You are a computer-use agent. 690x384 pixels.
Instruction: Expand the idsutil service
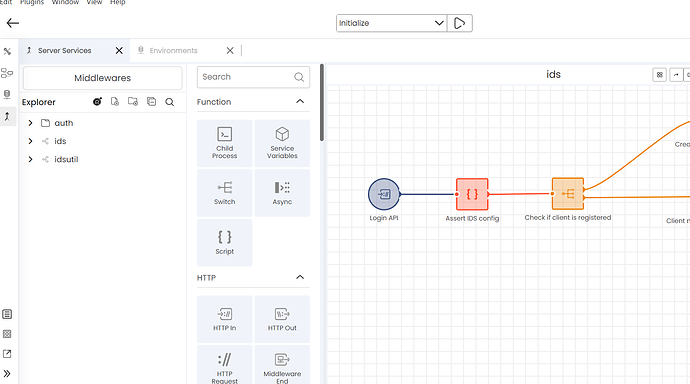click(x=30, y=159)
